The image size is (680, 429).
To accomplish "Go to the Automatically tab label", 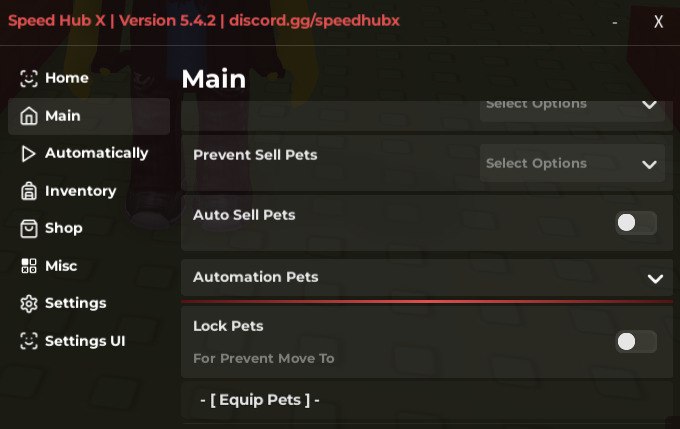I will point(96,153).
